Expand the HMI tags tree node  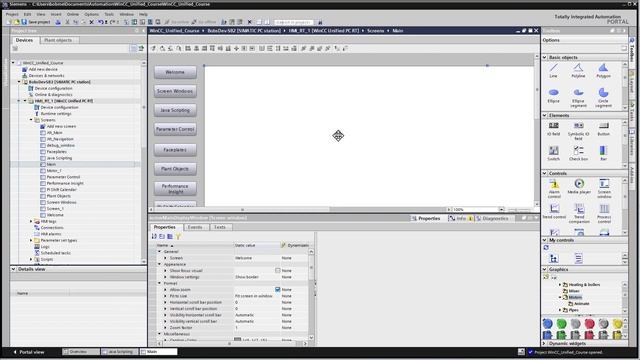[x=31, y=221]
